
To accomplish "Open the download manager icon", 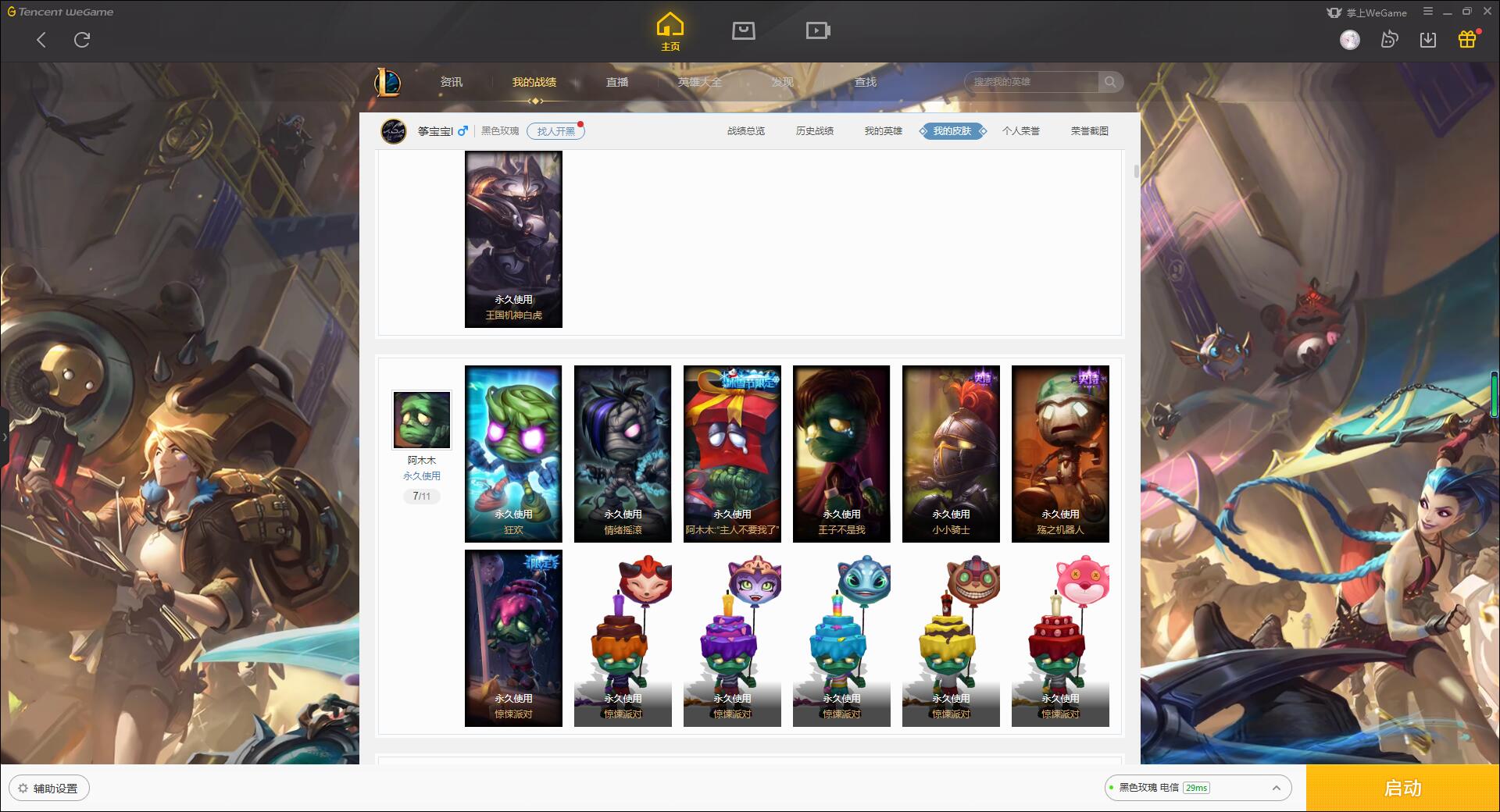I will (1428, 40).
